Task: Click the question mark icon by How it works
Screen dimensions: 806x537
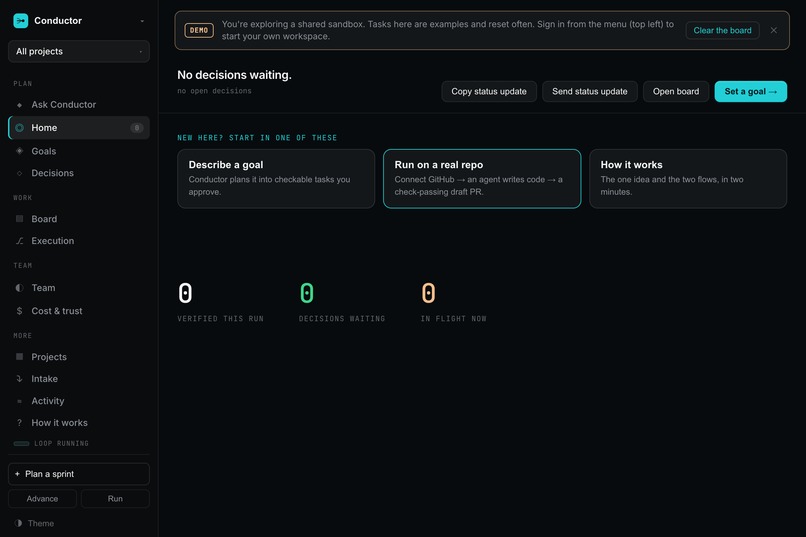Action: 20,423
